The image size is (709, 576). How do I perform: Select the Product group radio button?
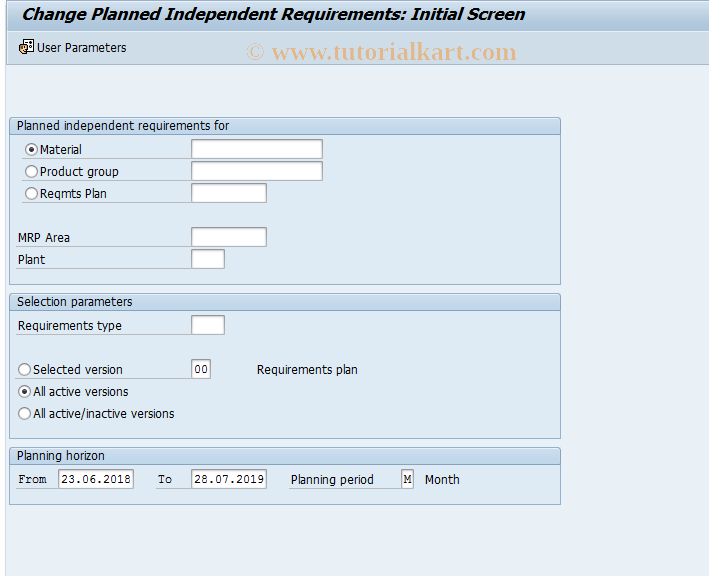click(31, 171)
